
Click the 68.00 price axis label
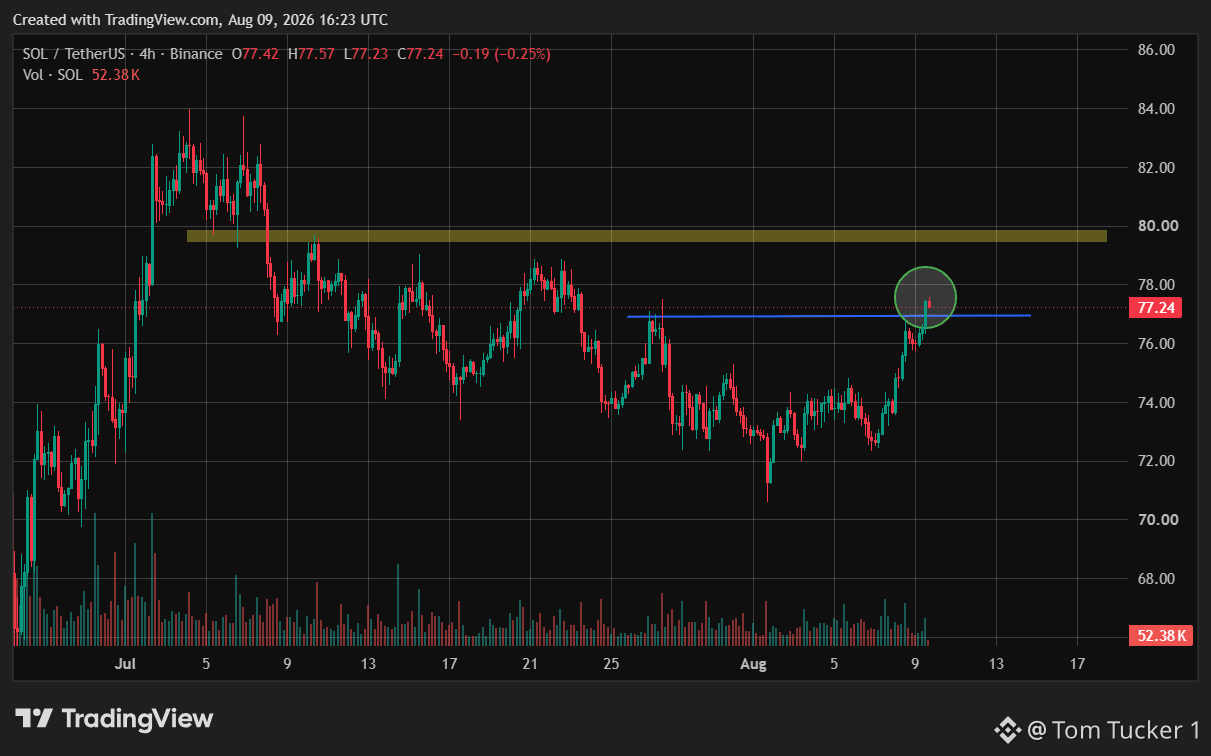coord(1155,579)
